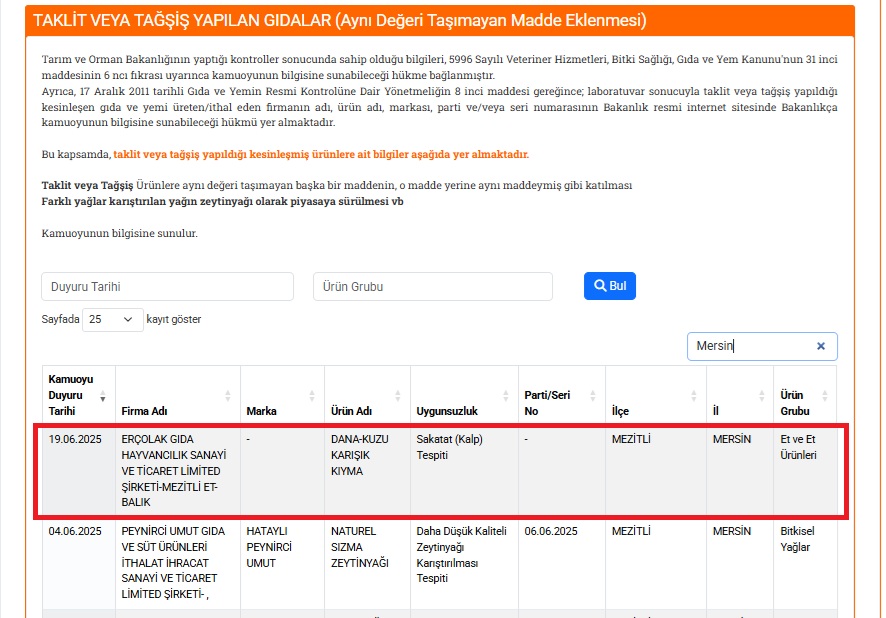The image size is (886, 618).
Task: Sort table by Marka column
Action: tap(282, 395)
